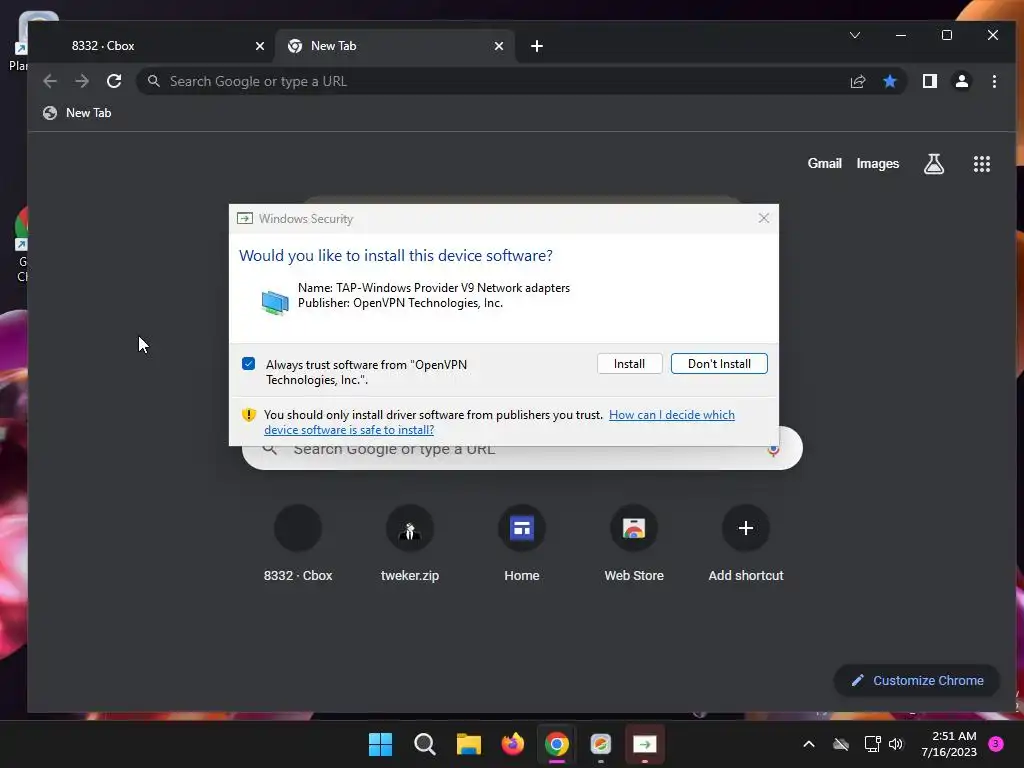Click the Don't Install button
Image resolution: width=1024 pixels, height=768 pixels.
click(719, 364)
